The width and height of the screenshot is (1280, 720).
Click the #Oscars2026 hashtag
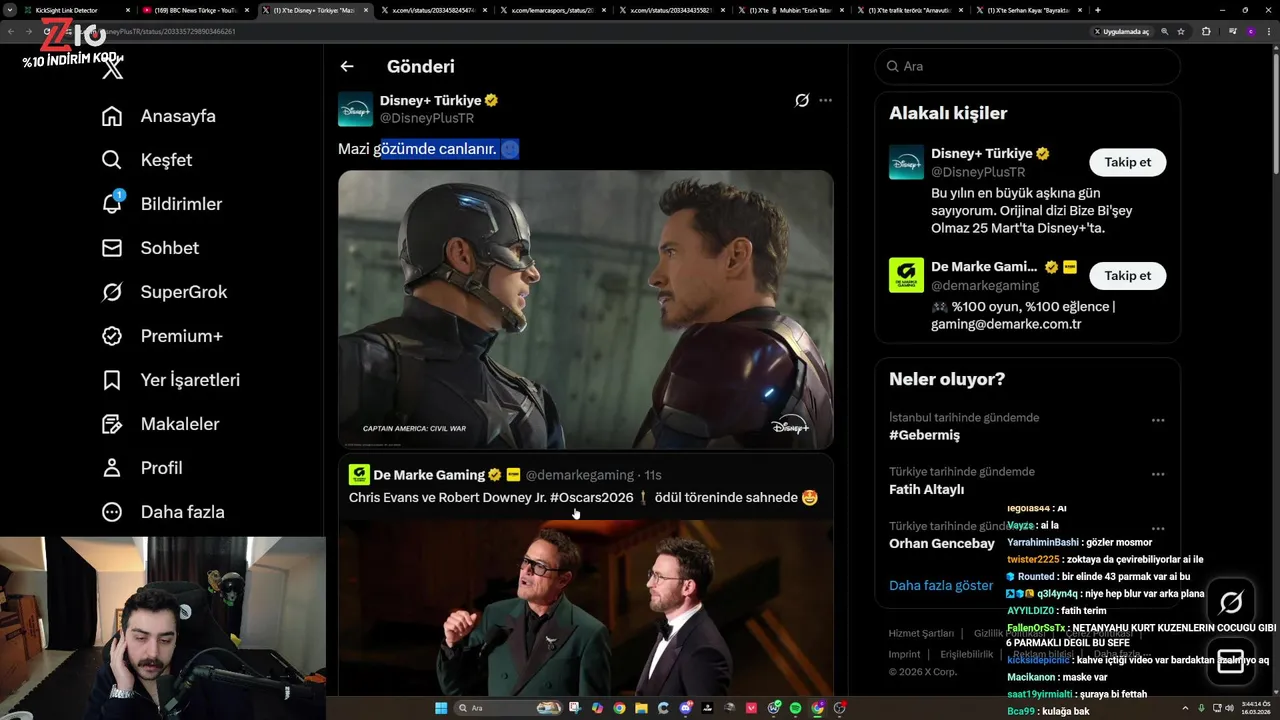(591, 497)
